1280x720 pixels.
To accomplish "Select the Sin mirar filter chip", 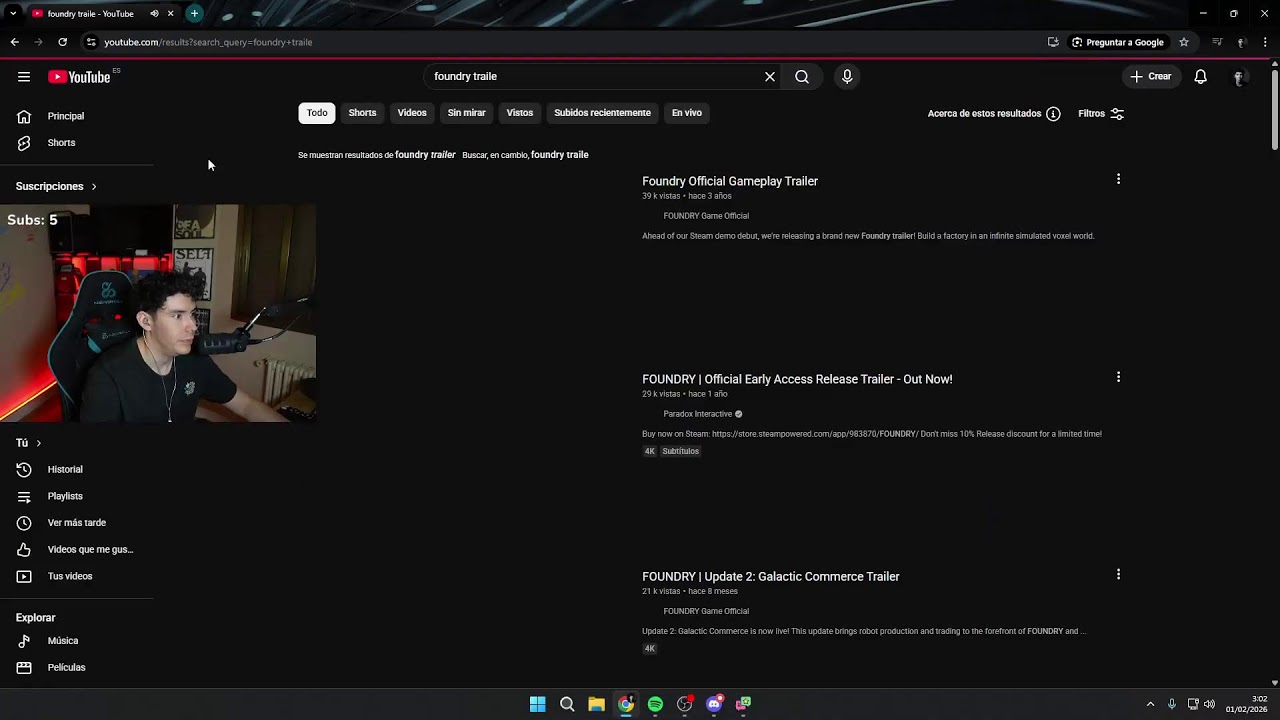I will (x=466, y=113).
